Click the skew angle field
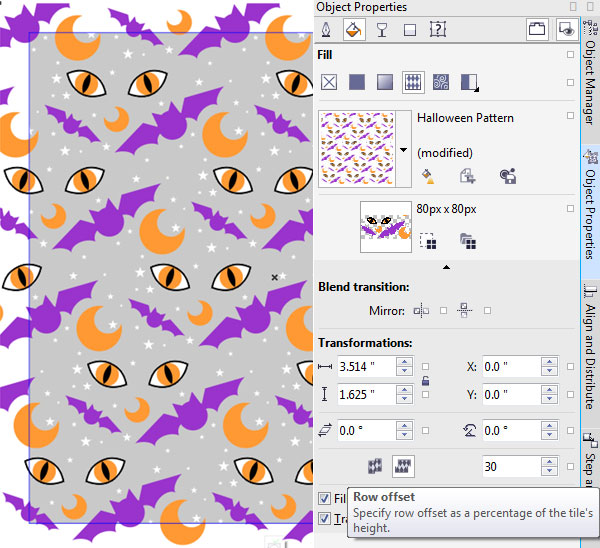 [367, 431]
